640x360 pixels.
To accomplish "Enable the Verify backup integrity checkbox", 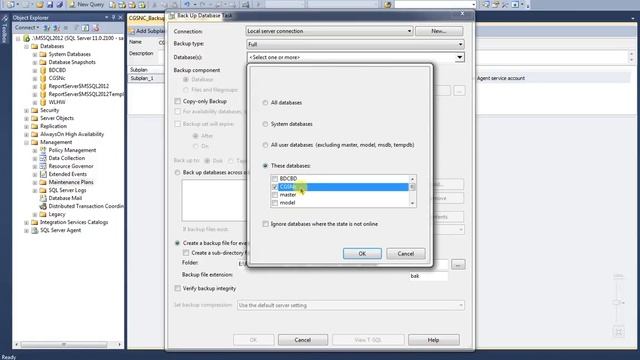I will (x=178, y=289).
